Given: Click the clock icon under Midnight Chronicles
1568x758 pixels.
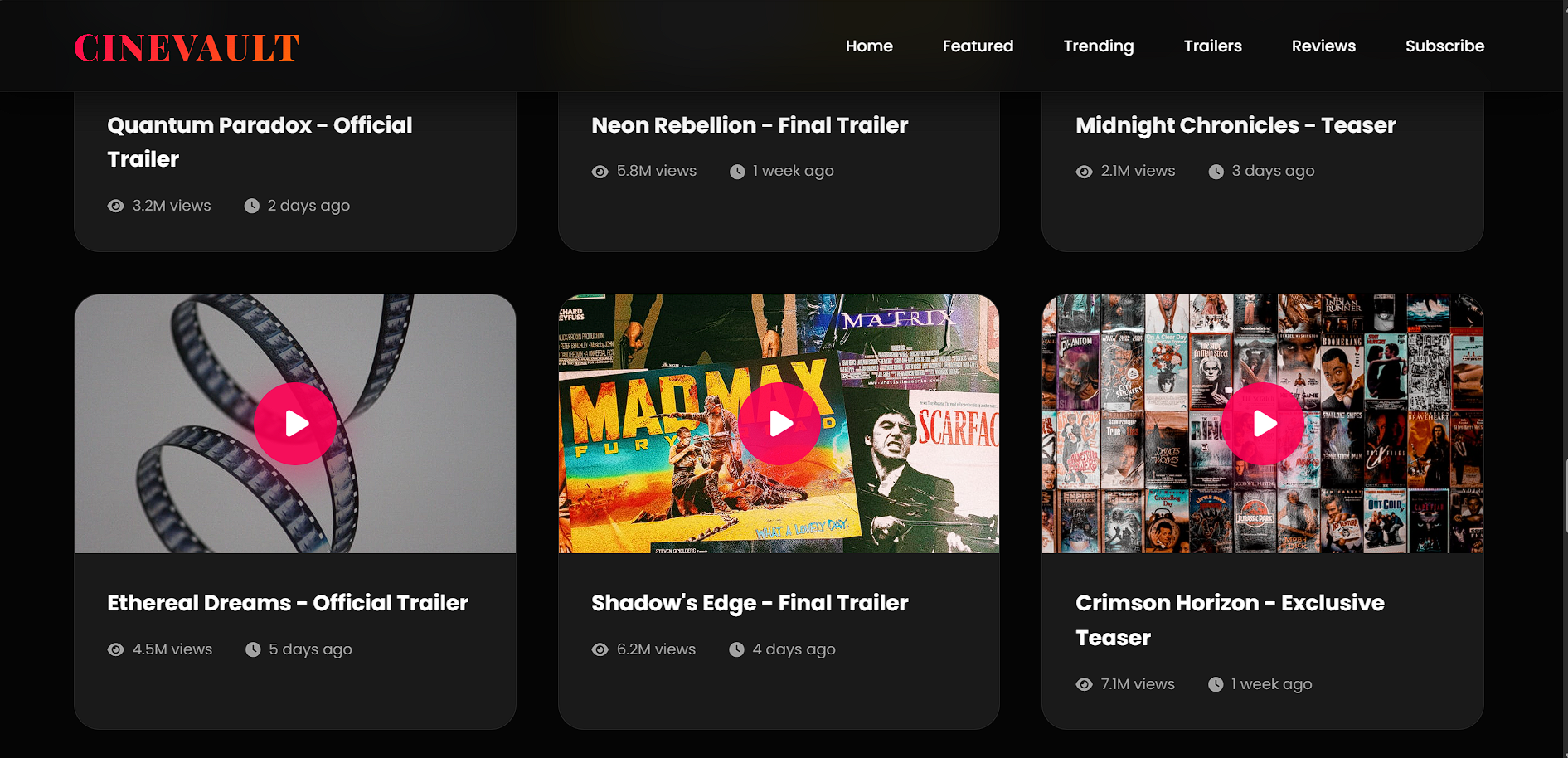Looking at the screenshot, I should tap(1216, 172).
